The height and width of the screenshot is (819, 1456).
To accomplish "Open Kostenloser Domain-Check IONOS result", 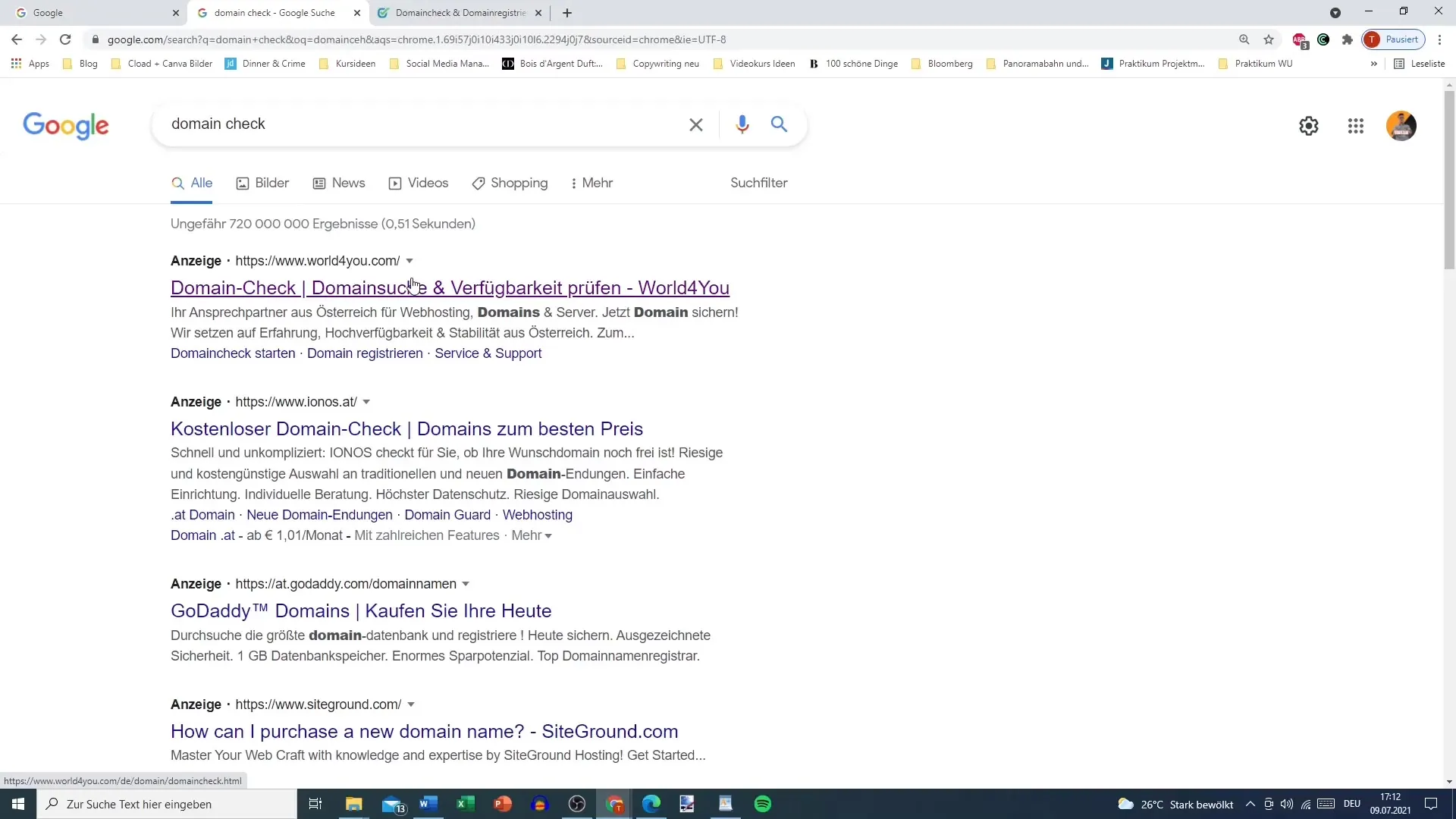I will pyautogui.click(x=406, y=429).
